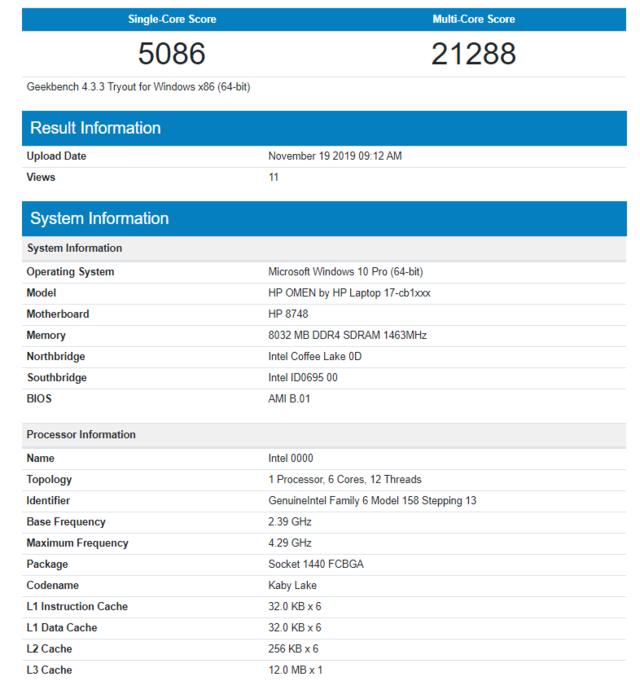Viewport: 640px width, 690px height.
Task: Click the L3 Cache label
Action: tap(49, 669)
